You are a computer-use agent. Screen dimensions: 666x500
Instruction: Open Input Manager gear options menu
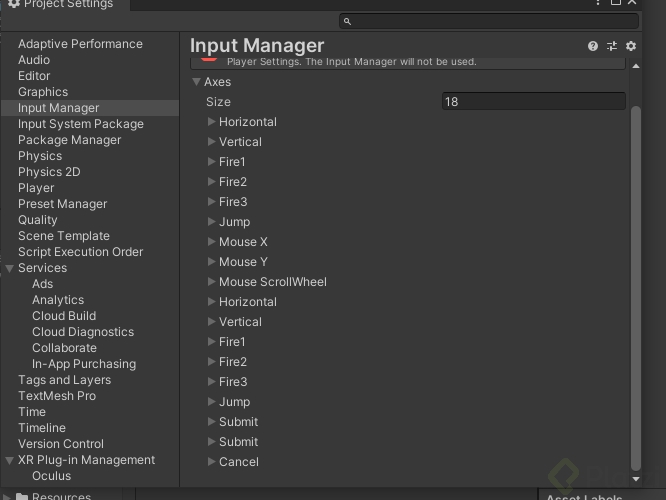(631, 46)
